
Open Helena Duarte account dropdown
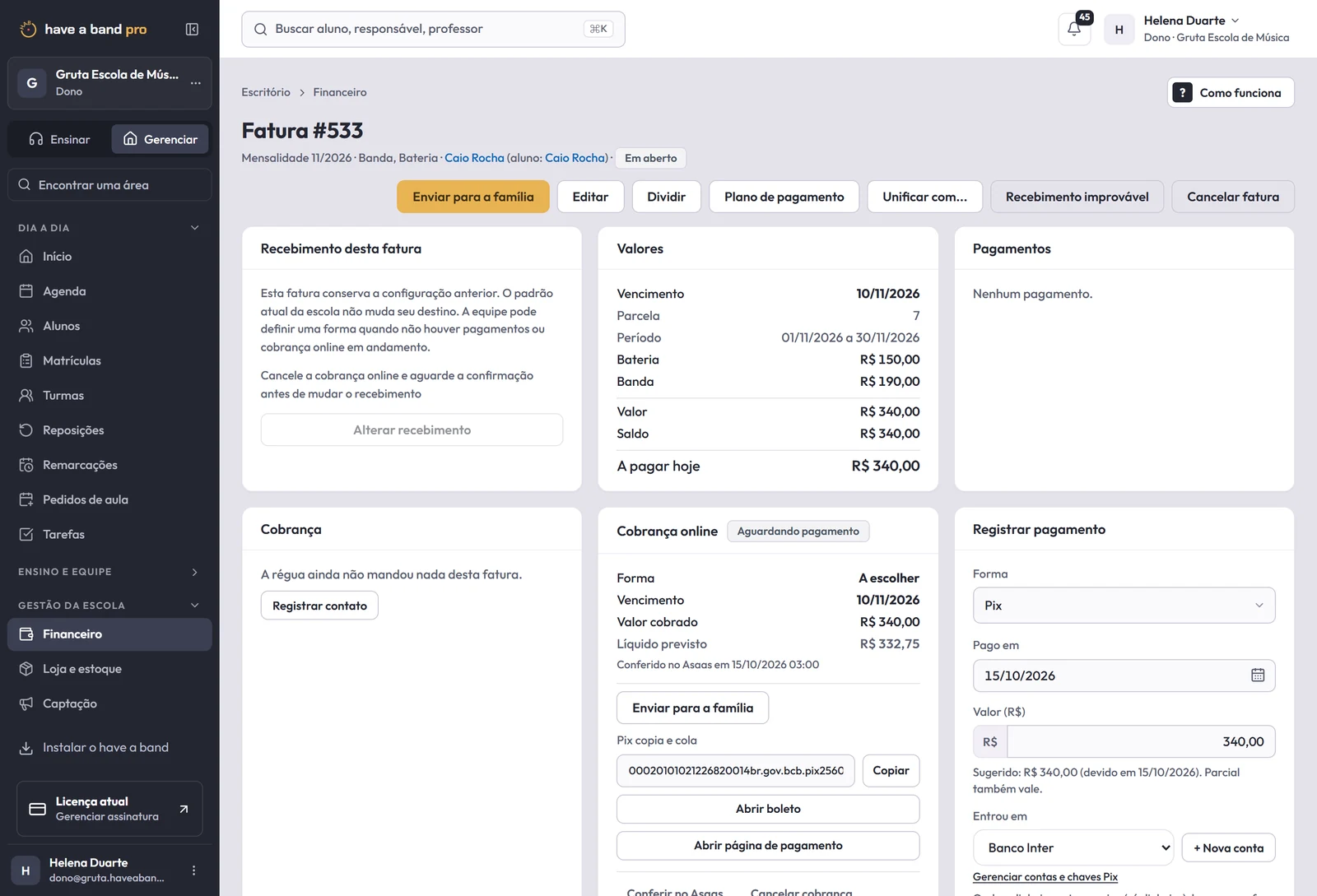1197,29
